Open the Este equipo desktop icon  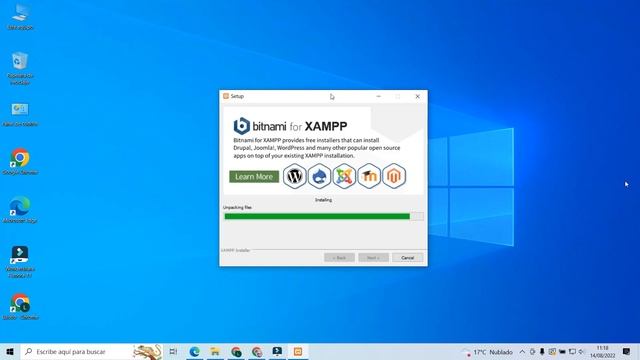(x=20, y=17)
